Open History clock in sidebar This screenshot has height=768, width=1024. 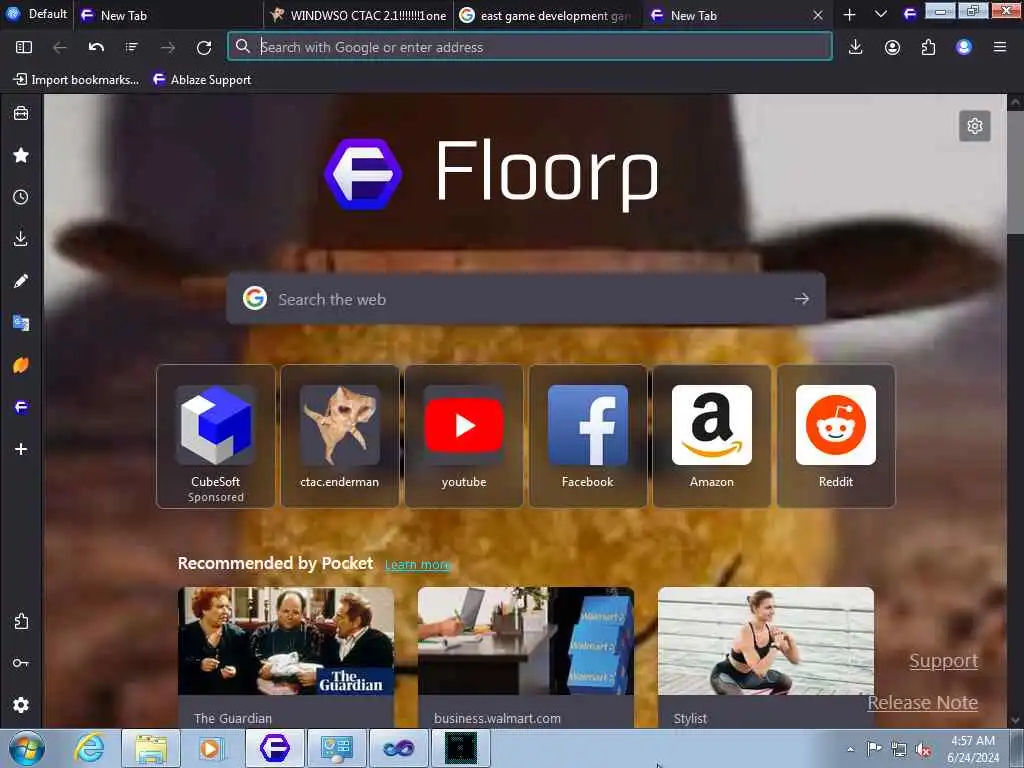pos(21,197)
